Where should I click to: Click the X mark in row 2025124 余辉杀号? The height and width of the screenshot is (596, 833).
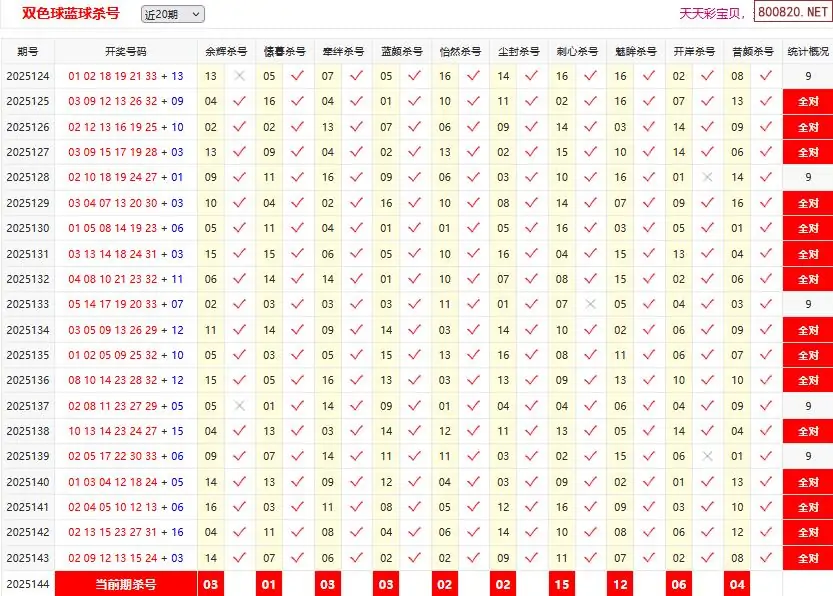239,76
